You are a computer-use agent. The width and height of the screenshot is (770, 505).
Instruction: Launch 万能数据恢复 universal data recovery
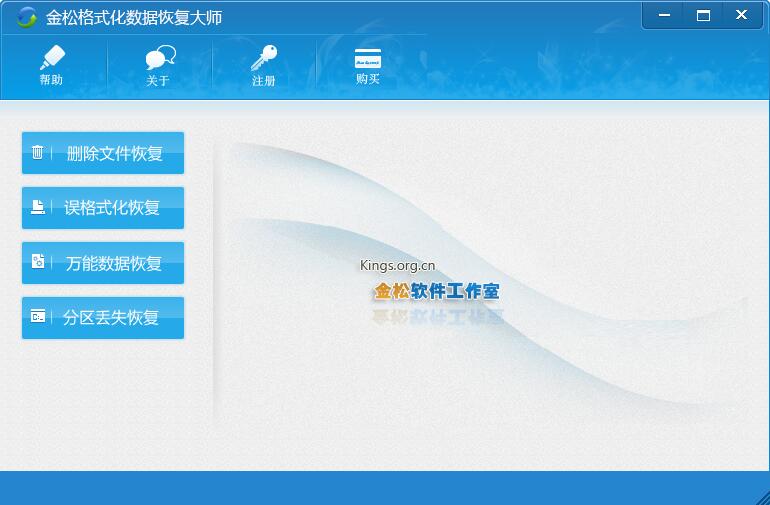point(113,263)
